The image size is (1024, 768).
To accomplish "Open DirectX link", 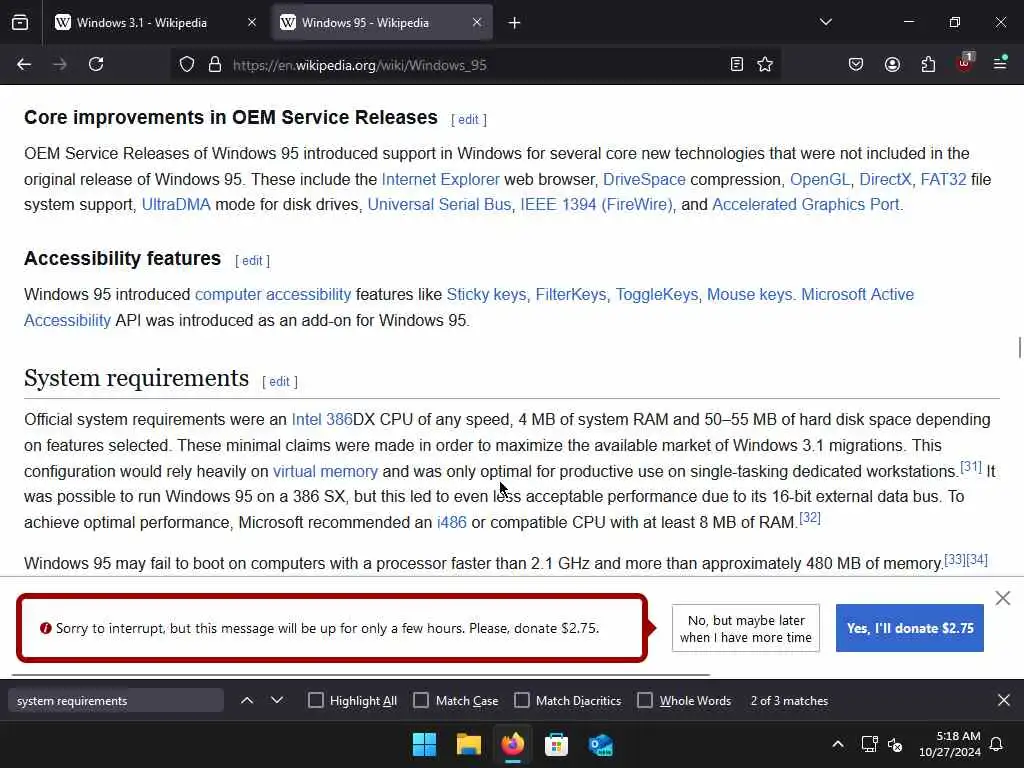I will [x=885, y=179].
